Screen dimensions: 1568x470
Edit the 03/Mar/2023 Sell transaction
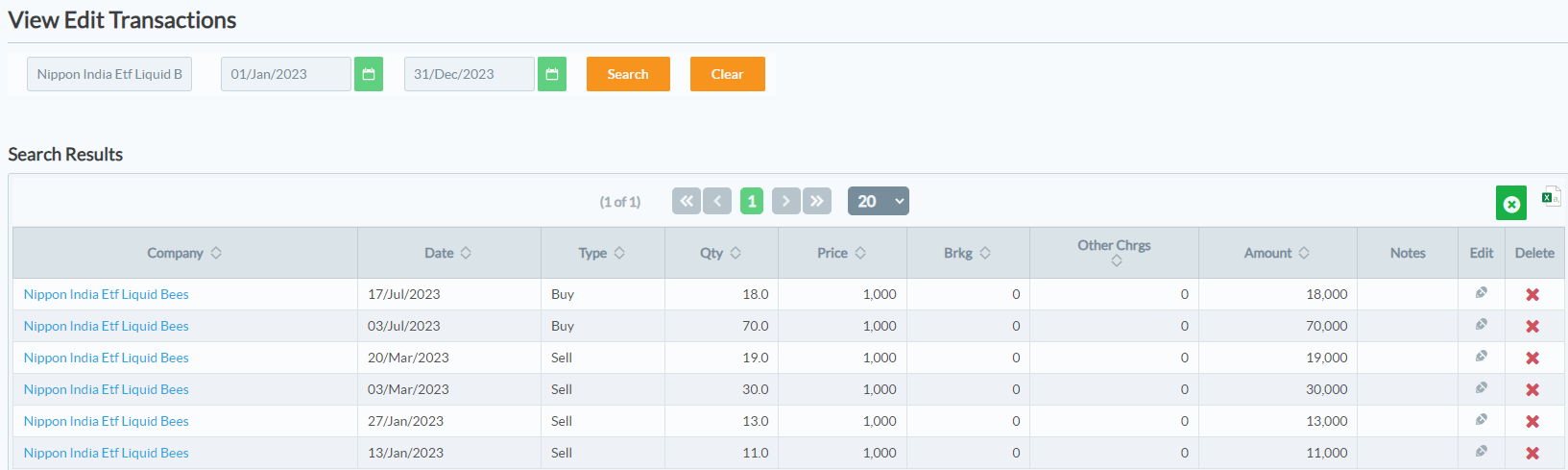pos(1482,388)
